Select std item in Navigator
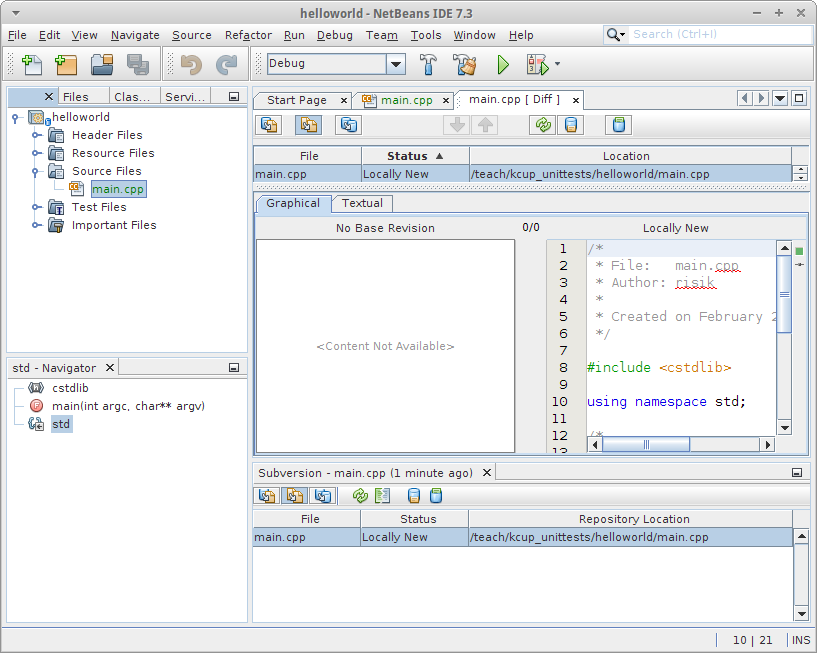The height and width of the screenshot is (653, 817). pos(61,424)
